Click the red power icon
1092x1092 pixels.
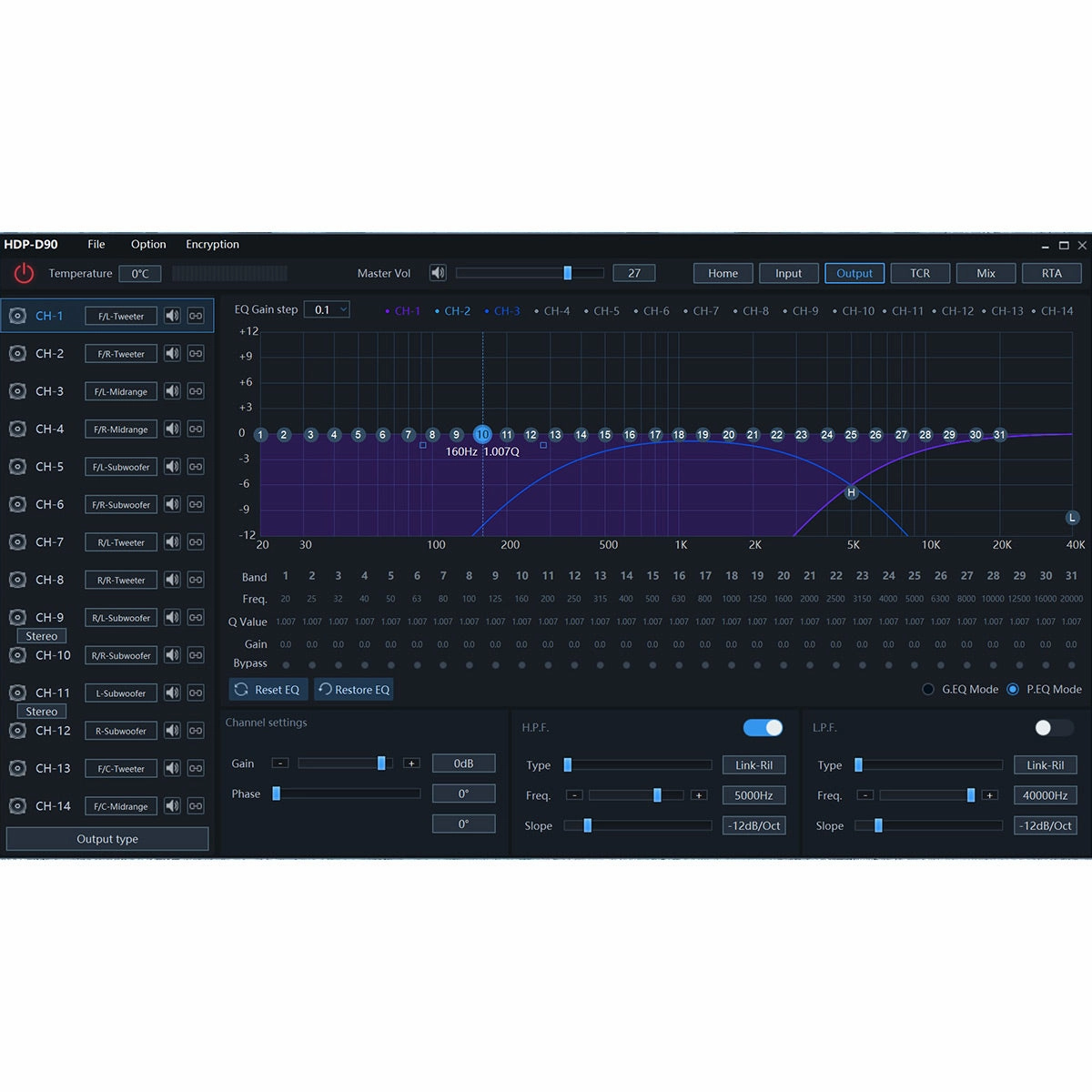[x=24, y=273]
